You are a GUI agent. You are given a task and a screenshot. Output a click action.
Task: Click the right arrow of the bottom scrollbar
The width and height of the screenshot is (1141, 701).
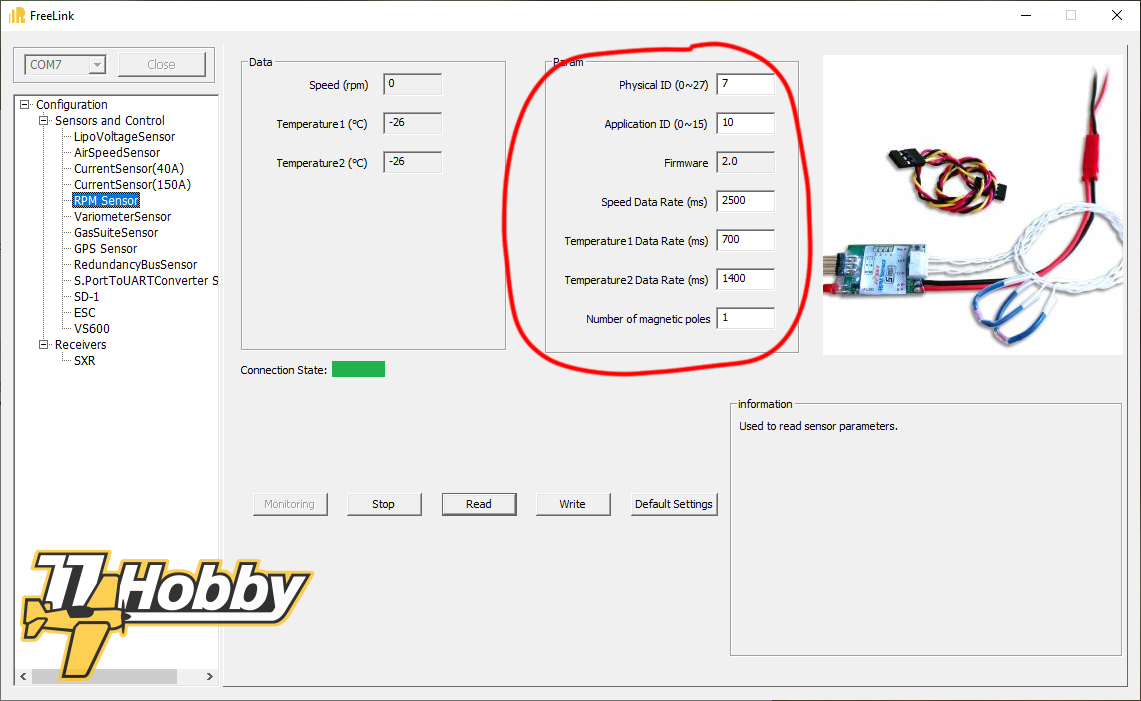click(x=209, y=676)
